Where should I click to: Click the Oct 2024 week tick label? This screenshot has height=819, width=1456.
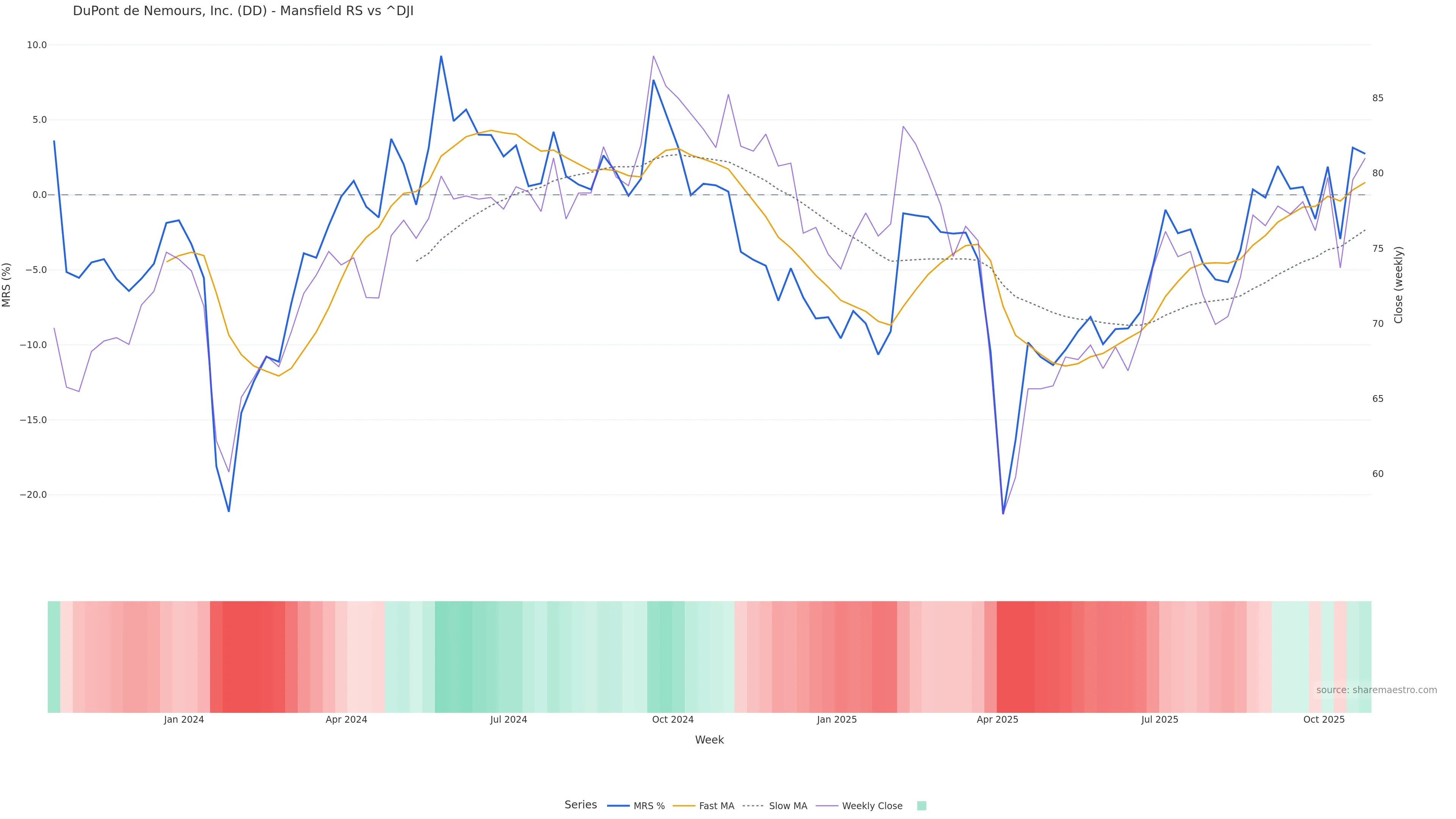click(x=673, y=720)
